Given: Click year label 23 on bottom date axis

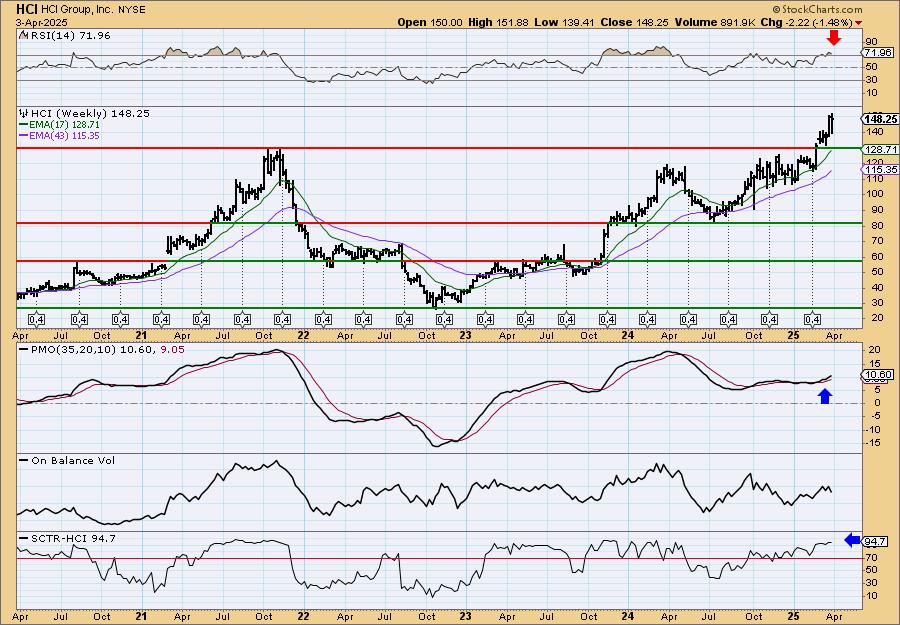Looking at the screenshot, I should pos(465,616).
